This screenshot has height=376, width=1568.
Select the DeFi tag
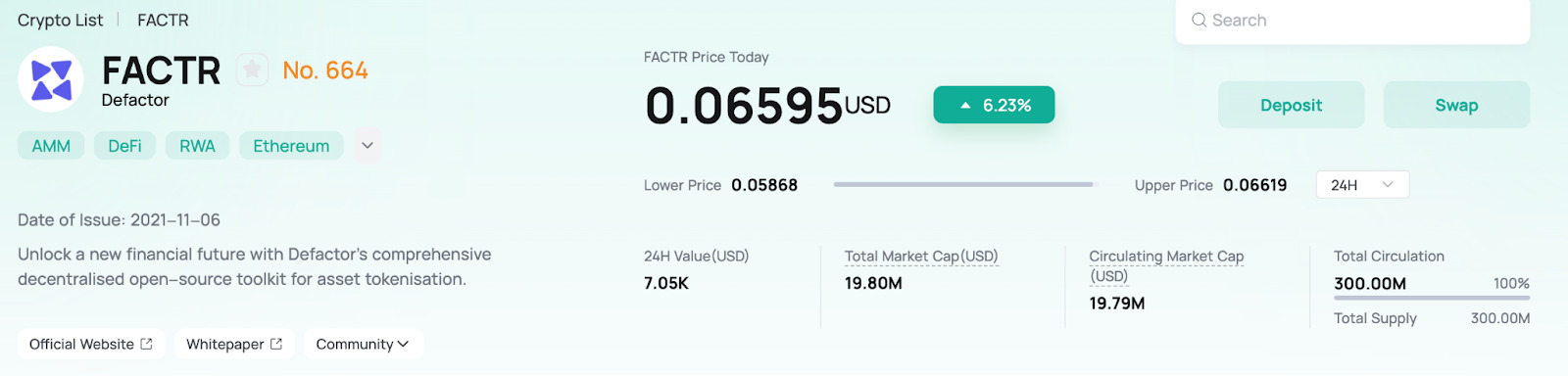click(x=124, y=146)
